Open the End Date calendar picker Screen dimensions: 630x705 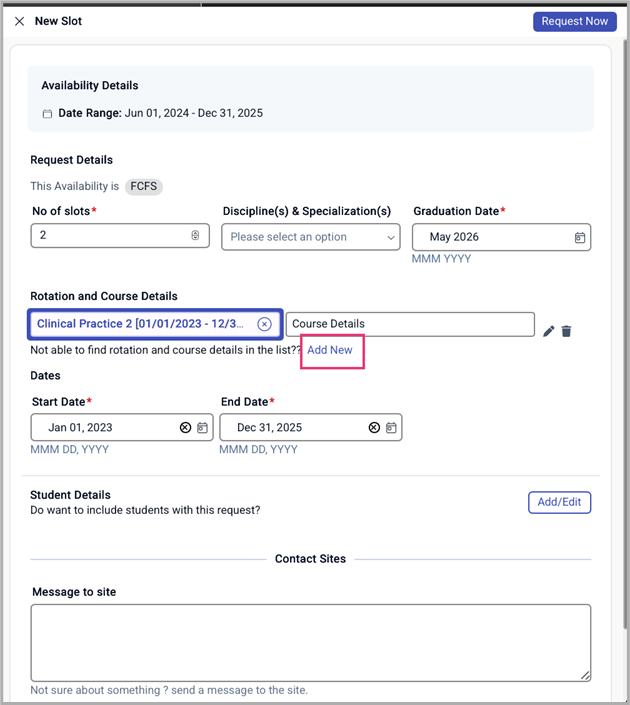click(391, 427)
